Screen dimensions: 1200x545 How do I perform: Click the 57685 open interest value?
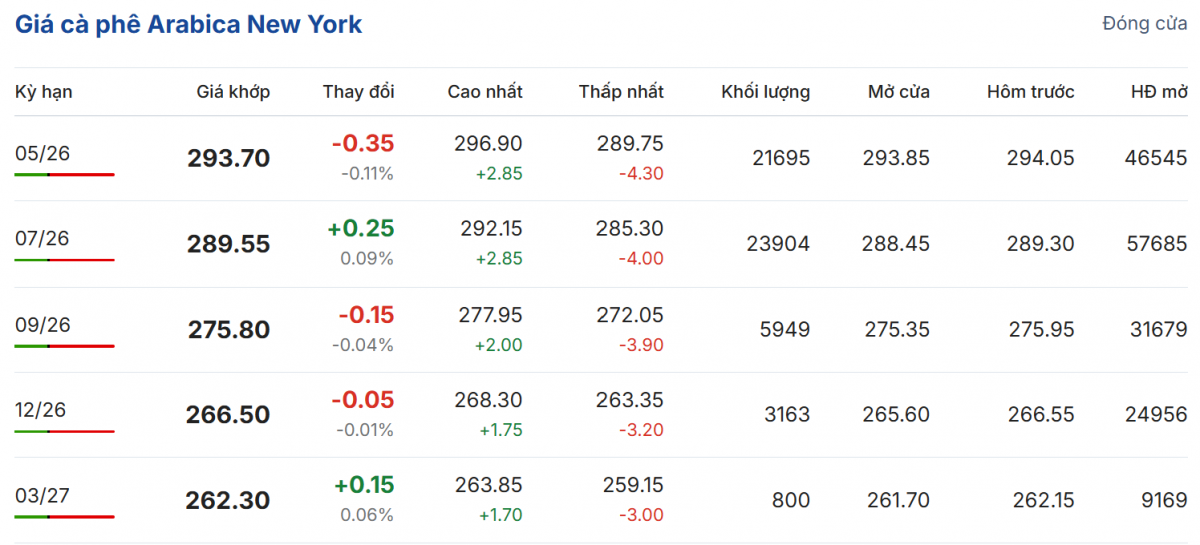click(x=1155, y=244)
